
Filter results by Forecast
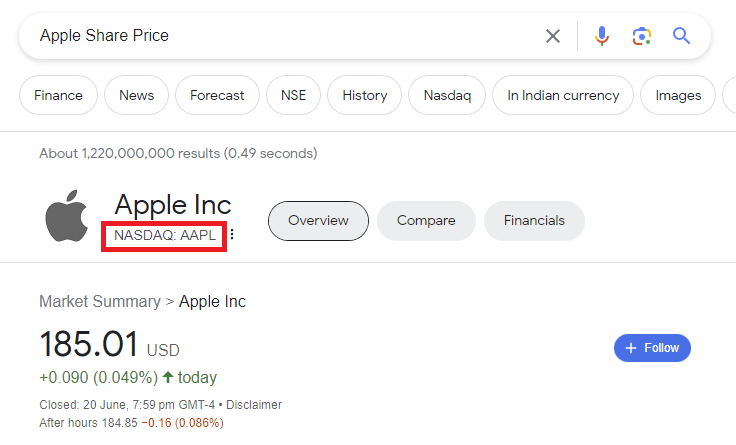point(217,96)
